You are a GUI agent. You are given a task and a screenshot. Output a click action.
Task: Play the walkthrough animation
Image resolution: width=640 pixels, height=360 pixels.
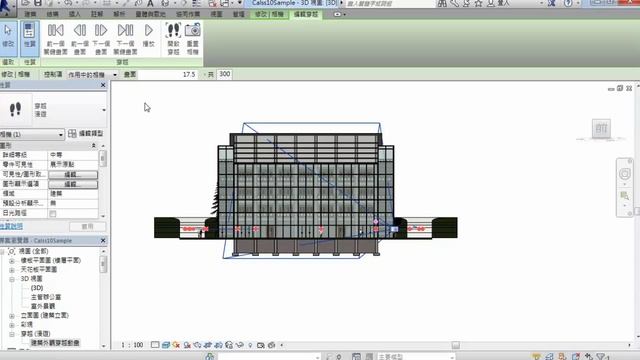(x=148, y=36)
